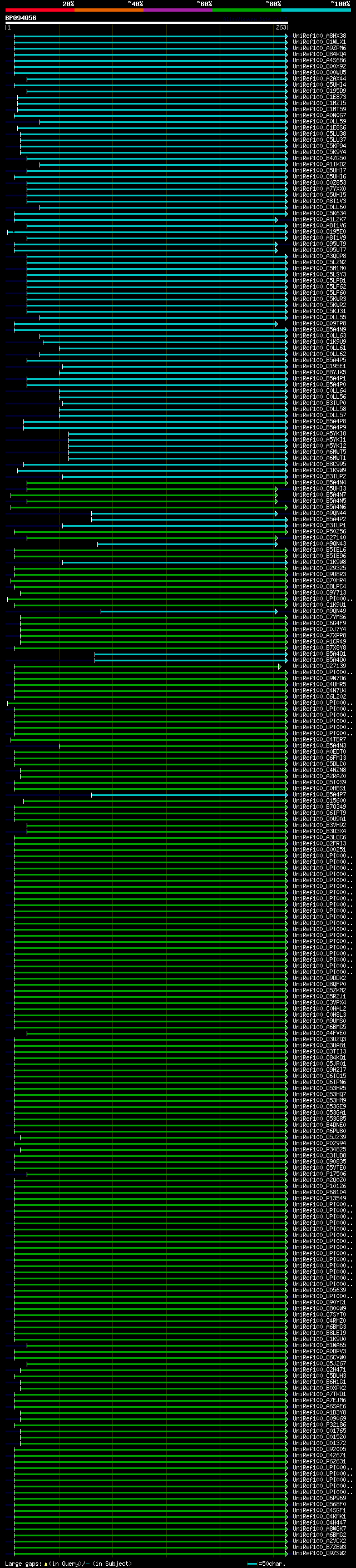Click the cyan ~100% legend segment
Image resolution: width=356 pixels, height=1568 pixels.
pyautogui.click(x=315, y=10)
